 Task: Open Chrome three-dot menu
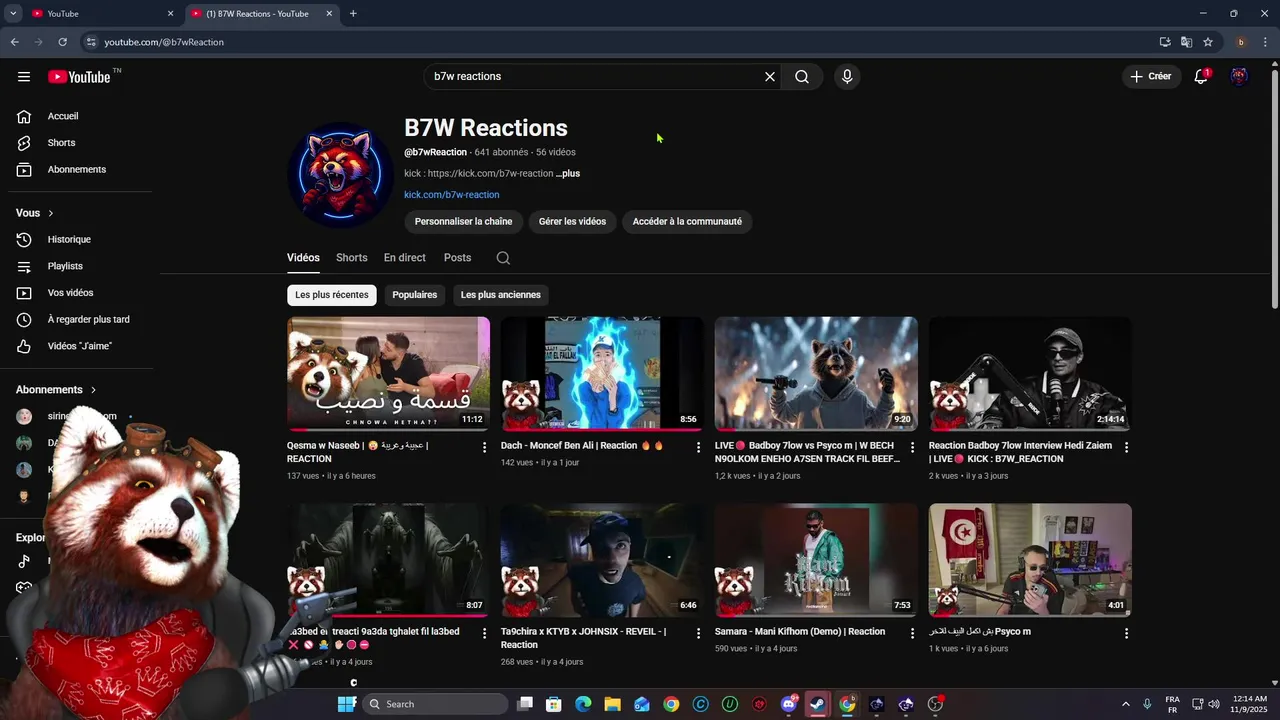1265,42
